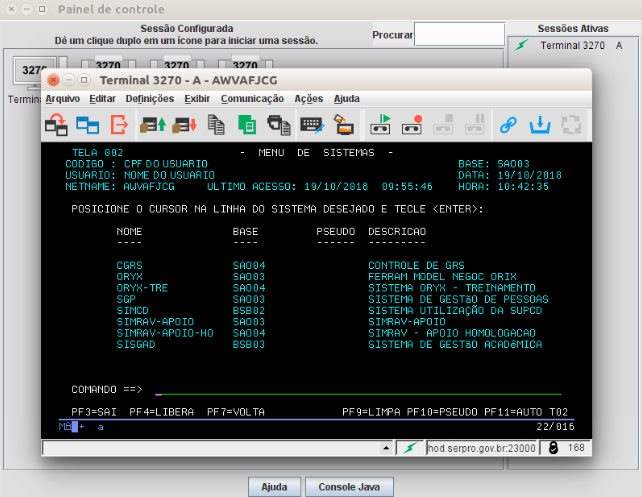The image size is (642, 497).
Task: Click the blue chain link icon
Action: tap(508, 125)
